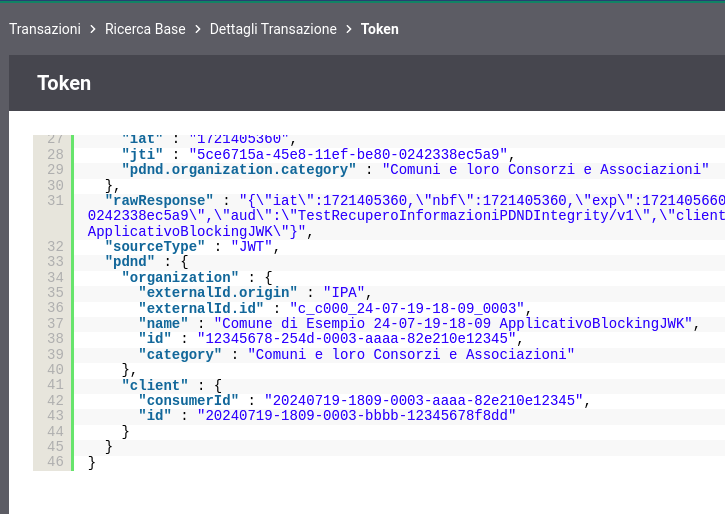Click the "name" key on line 37
The width and height of the screenshot is (725, 514).
163,324
